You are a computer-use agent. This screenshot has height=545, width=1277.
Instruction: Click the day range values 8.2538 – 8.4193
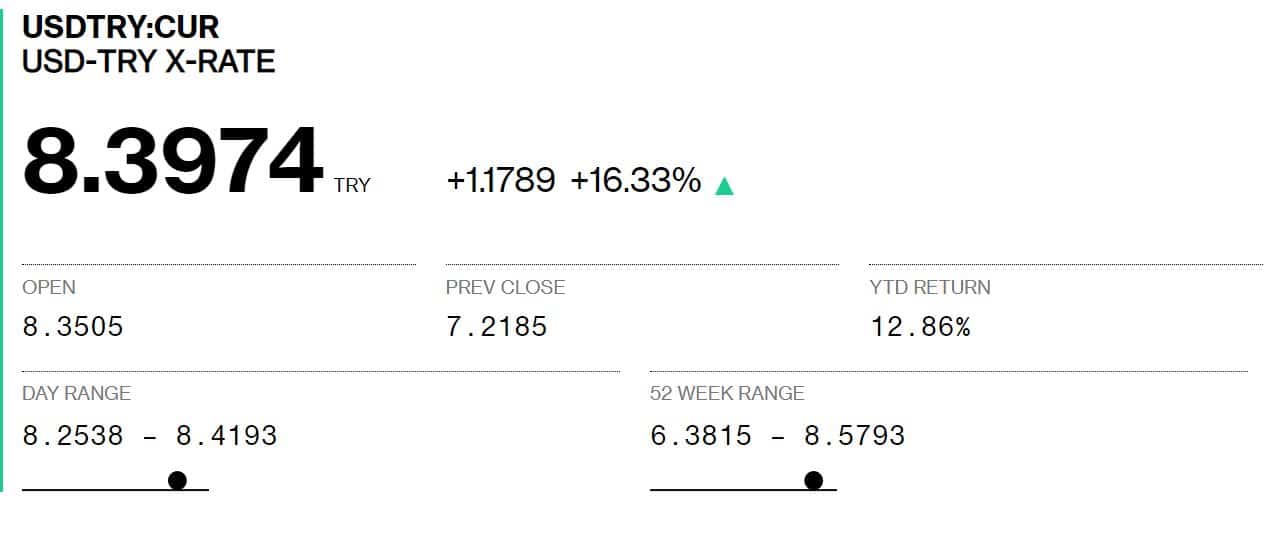click(150, 436)
